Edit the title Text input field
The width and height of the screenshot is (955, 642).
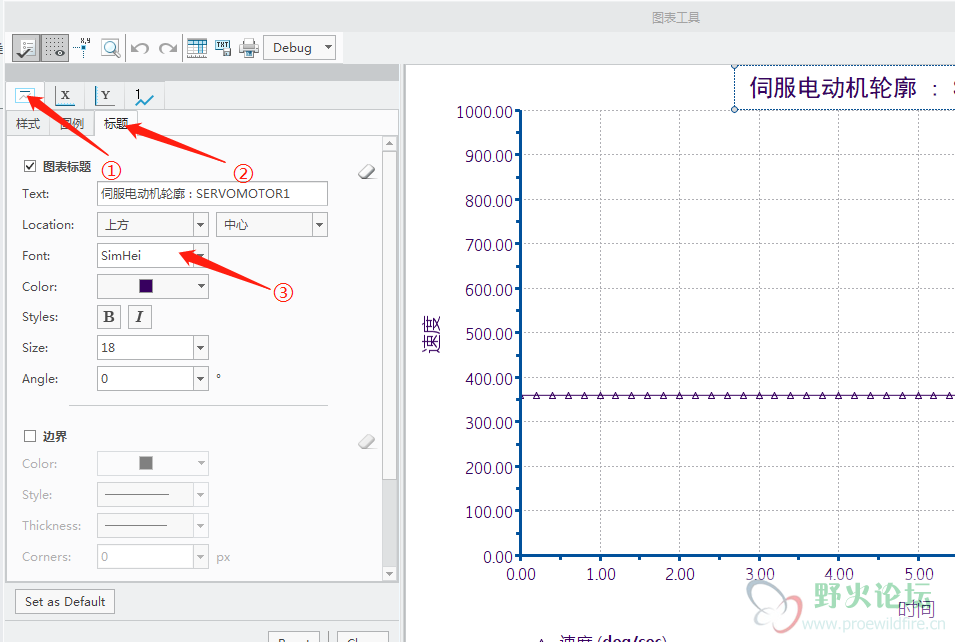[x=212, y=194]
